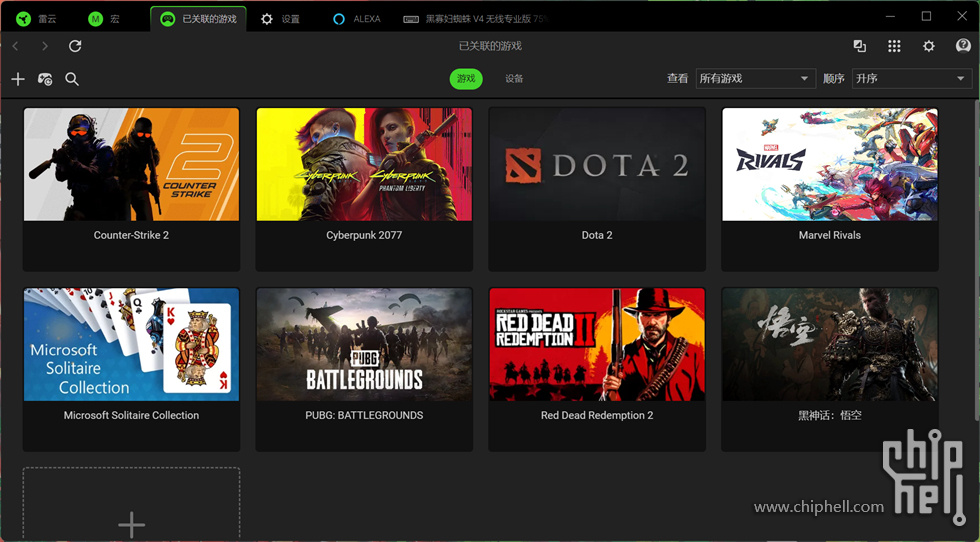The width and height of the screenshot is (980, 542).
Task: Open the Red Dead Redemption 2 cover thumbnail
Action: [x=597, y=344]
